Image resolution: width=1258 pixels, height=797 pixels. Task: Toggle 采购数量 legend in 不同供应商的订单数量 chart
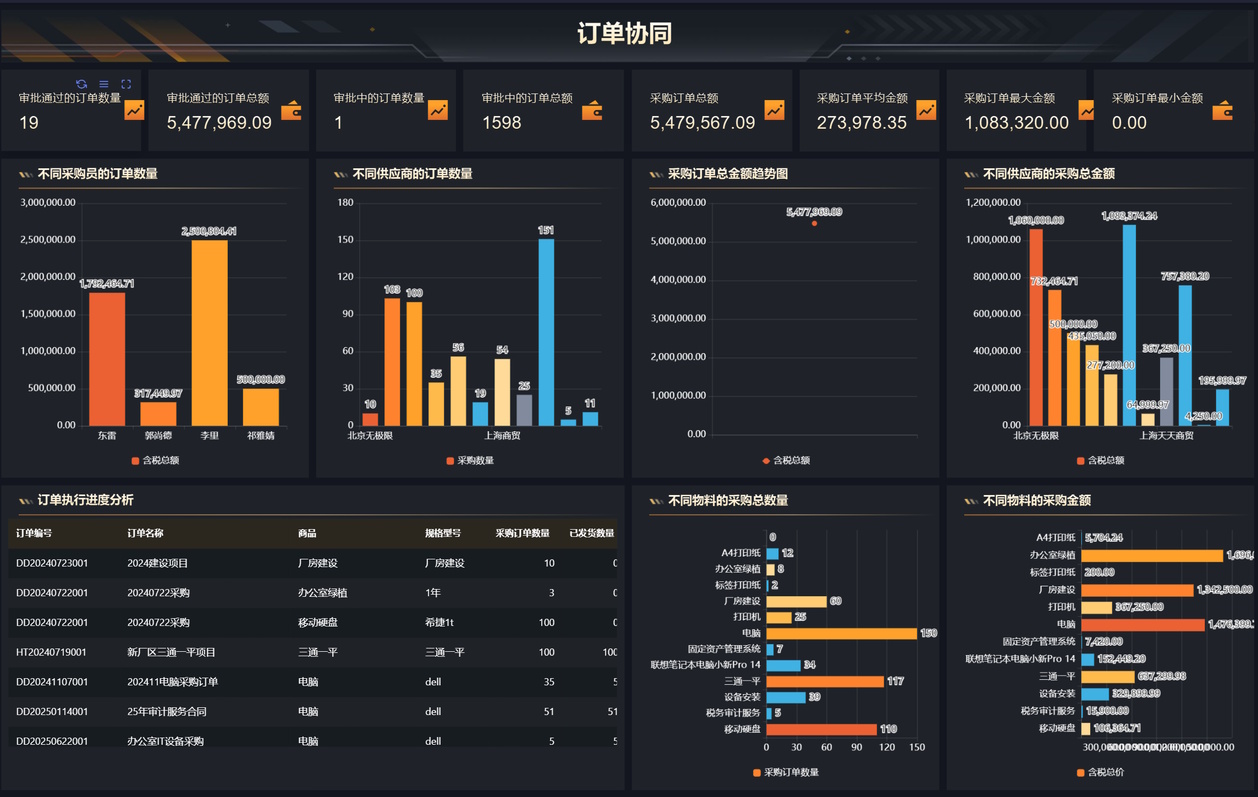tap(470, 461)
